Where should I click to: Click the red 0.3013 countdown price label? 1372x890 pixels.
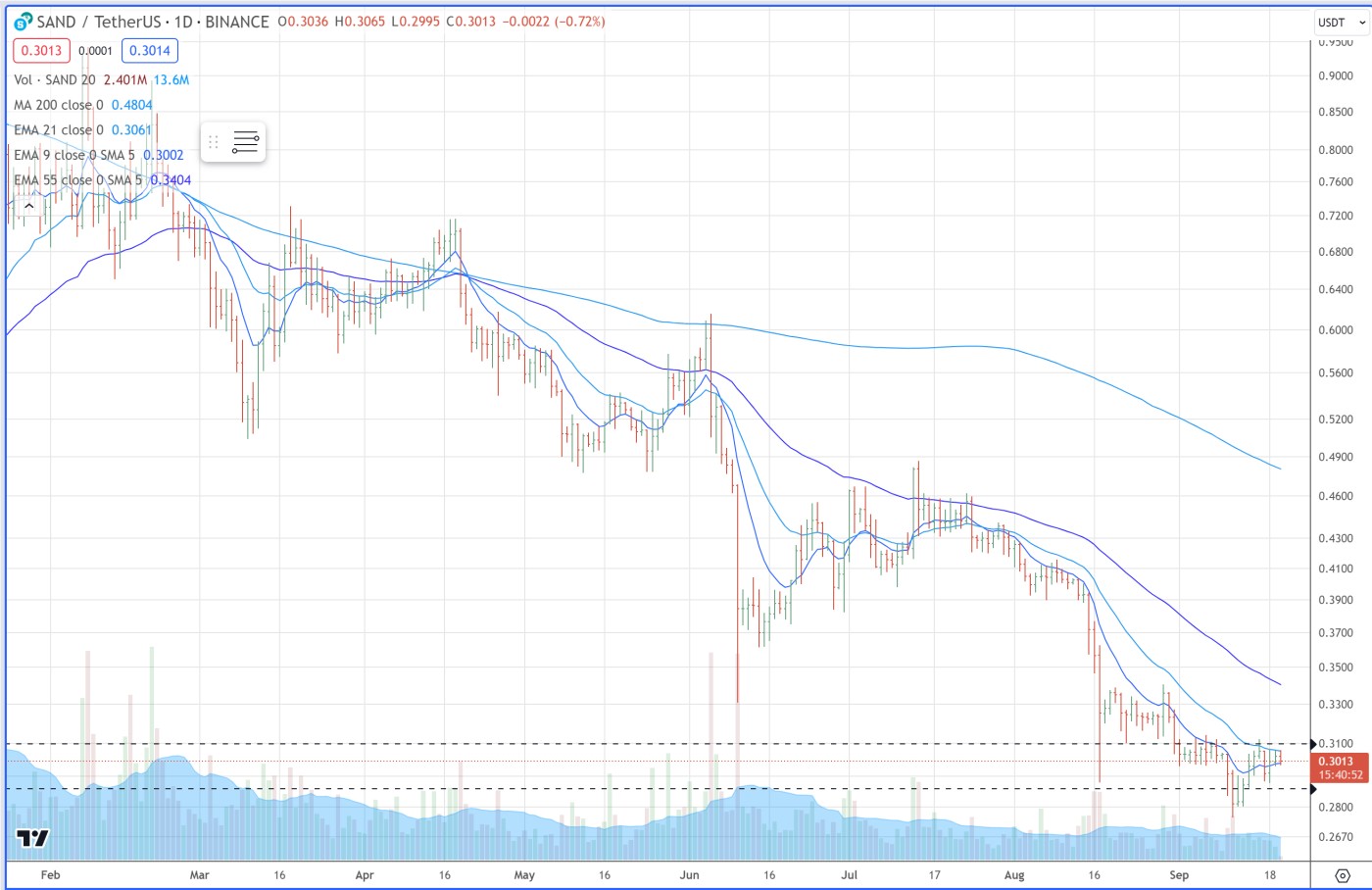tap(1340, 767)
